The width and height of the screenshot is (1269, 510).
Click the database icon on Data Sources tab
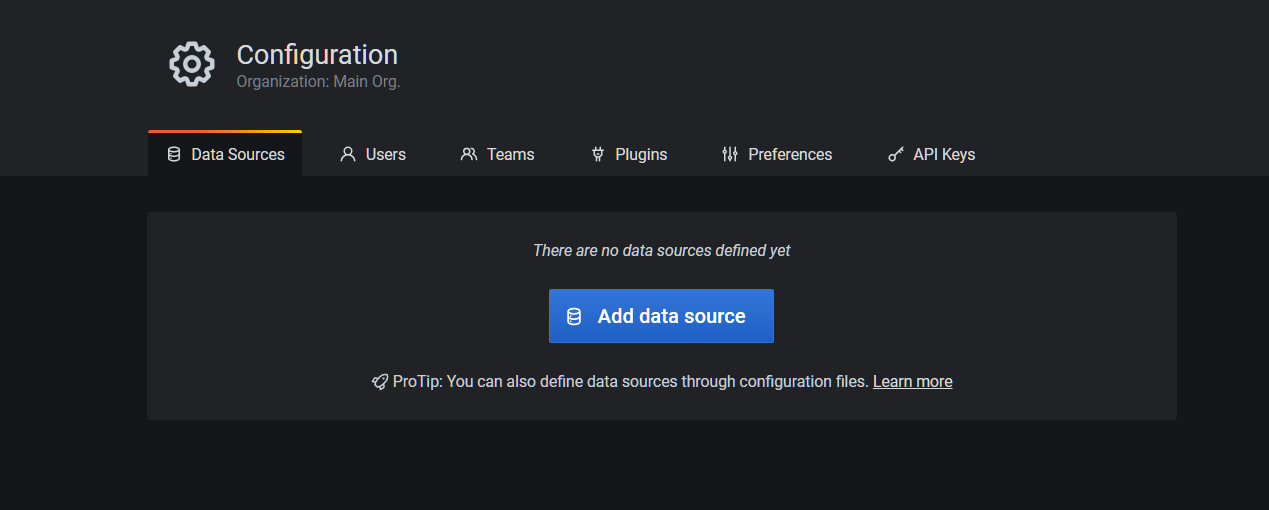pyautogui.click(x=174, y=154)
